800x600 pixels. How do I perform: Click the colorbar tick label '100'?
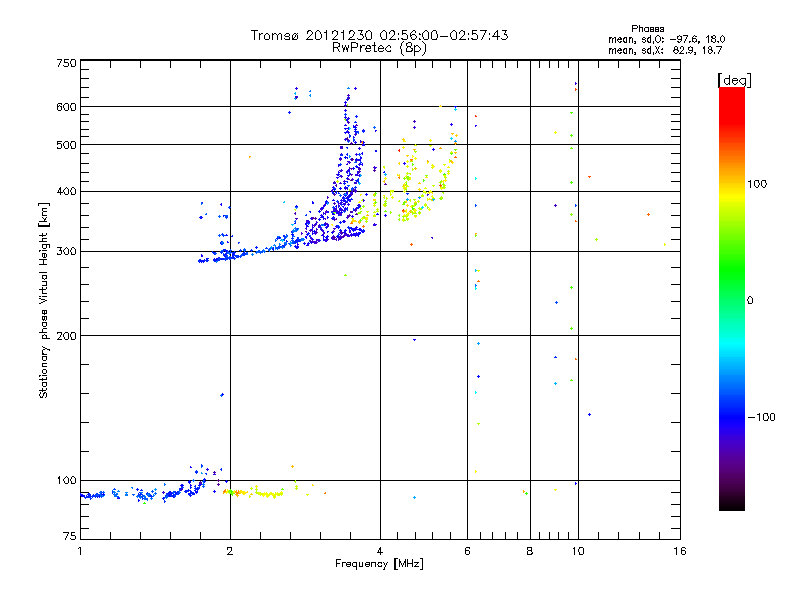(757, 184)
